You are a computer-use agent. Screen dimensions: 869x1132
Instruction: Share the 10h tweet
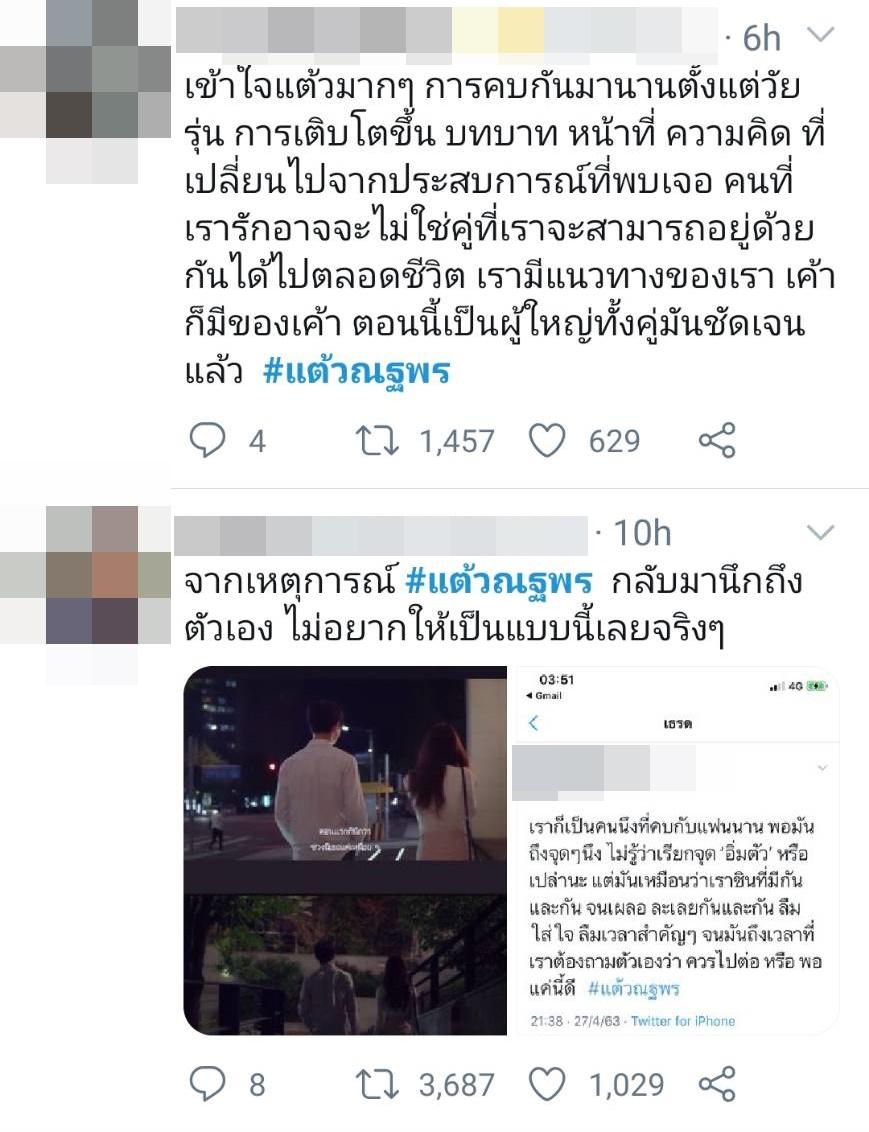(717, 1084)
